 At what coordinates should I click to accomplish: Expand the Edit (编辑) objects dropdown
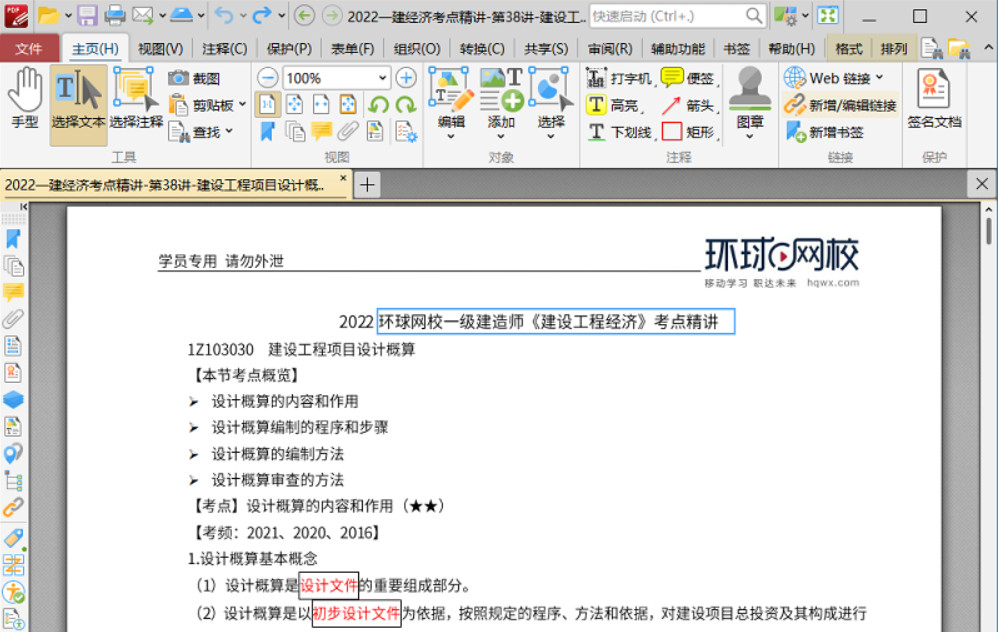[x=451, y=136]
